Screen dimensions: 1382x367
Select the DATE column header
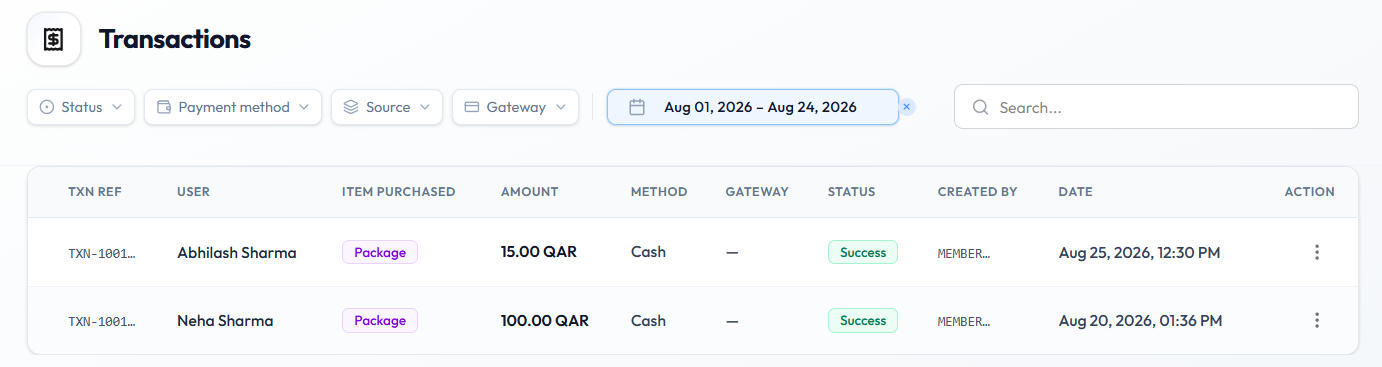[1076, 192]
